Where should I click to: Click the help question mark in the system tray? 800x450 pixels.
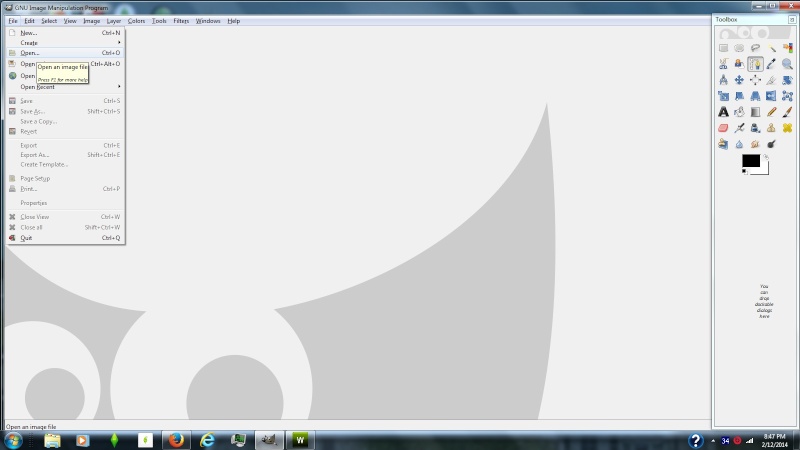[x=696, y=440]
